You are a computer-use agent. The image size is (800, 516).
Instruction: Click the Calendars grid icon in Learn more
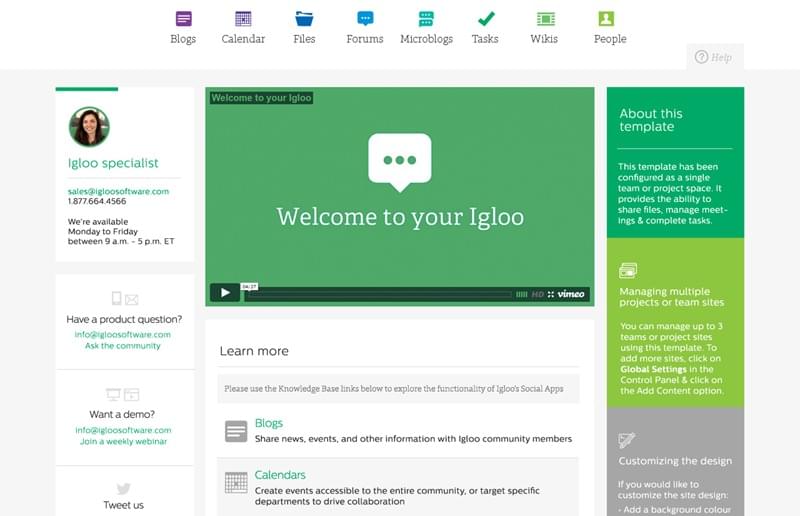tap(236, 483)
